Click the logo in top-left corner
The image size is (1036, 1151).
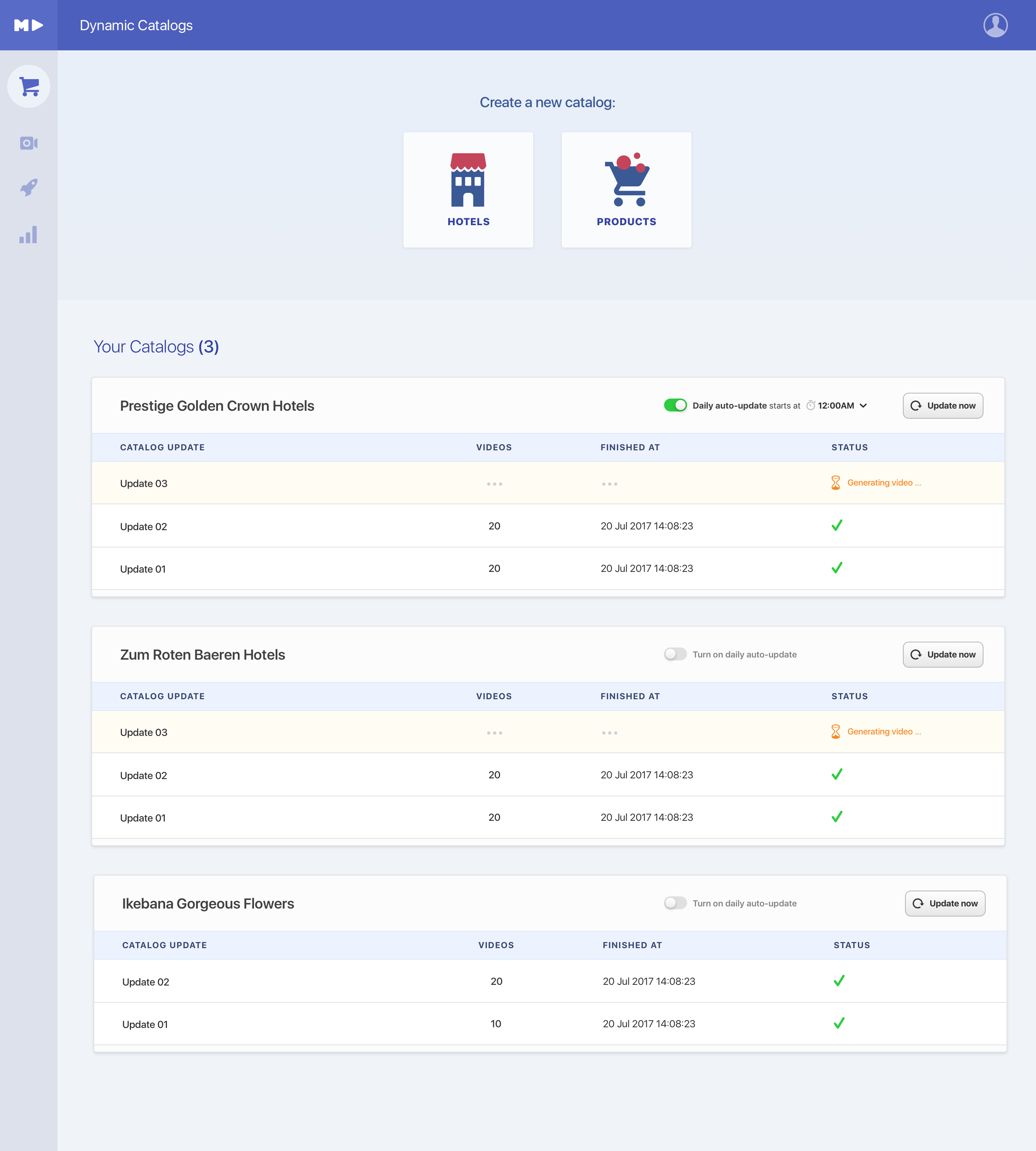[x=28, y=25]
